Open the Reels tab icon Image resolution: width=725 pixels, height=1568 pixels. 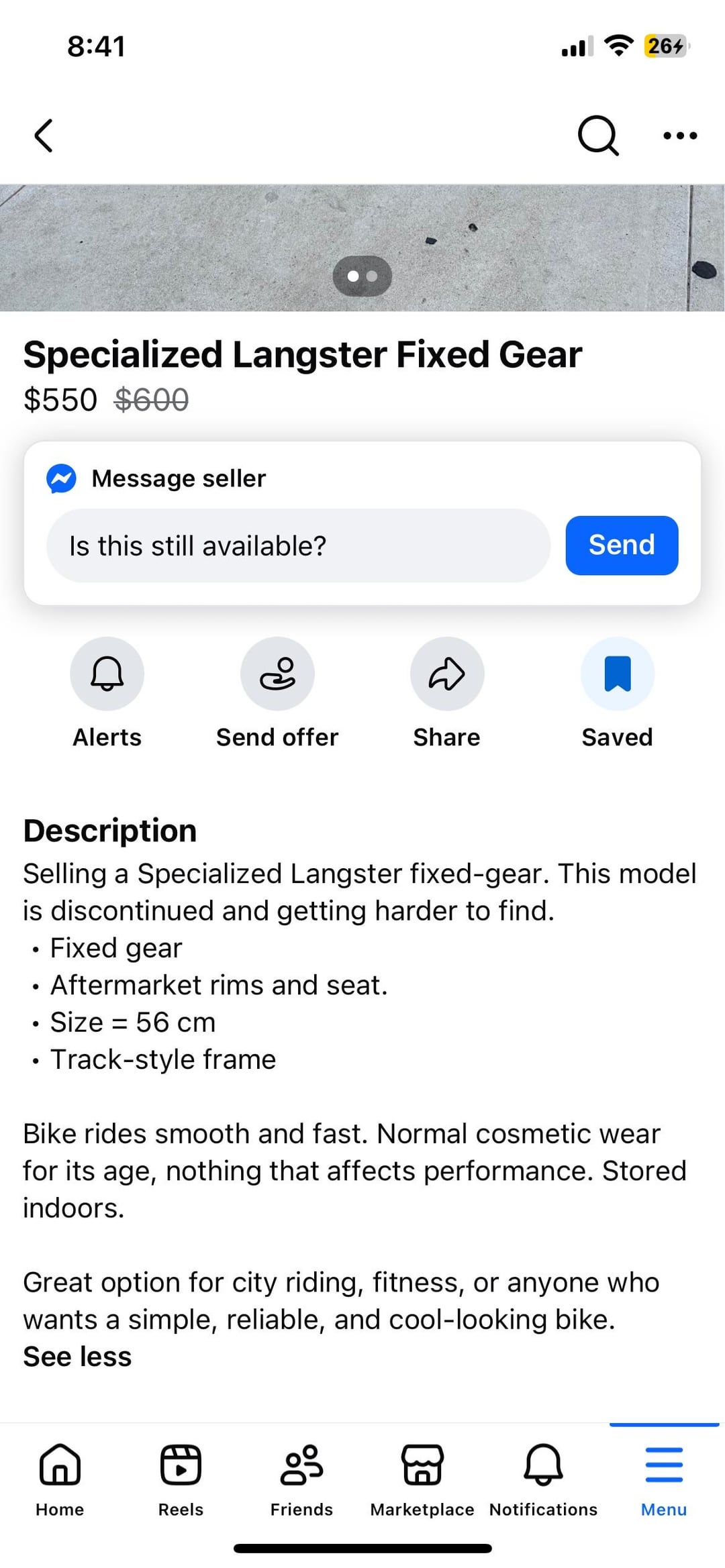click(x=181, y=1465)
